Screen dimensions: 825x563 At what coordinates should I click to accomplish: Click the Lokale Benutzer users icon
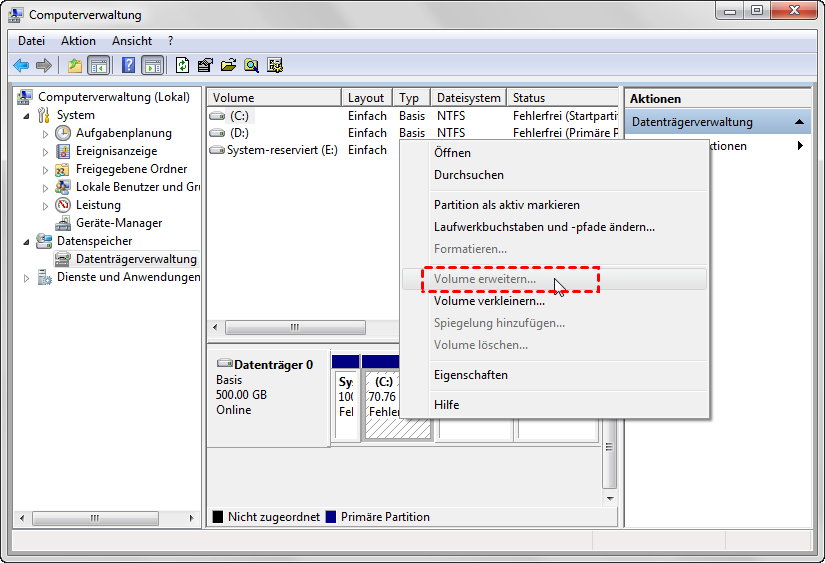tap(63, 187)
